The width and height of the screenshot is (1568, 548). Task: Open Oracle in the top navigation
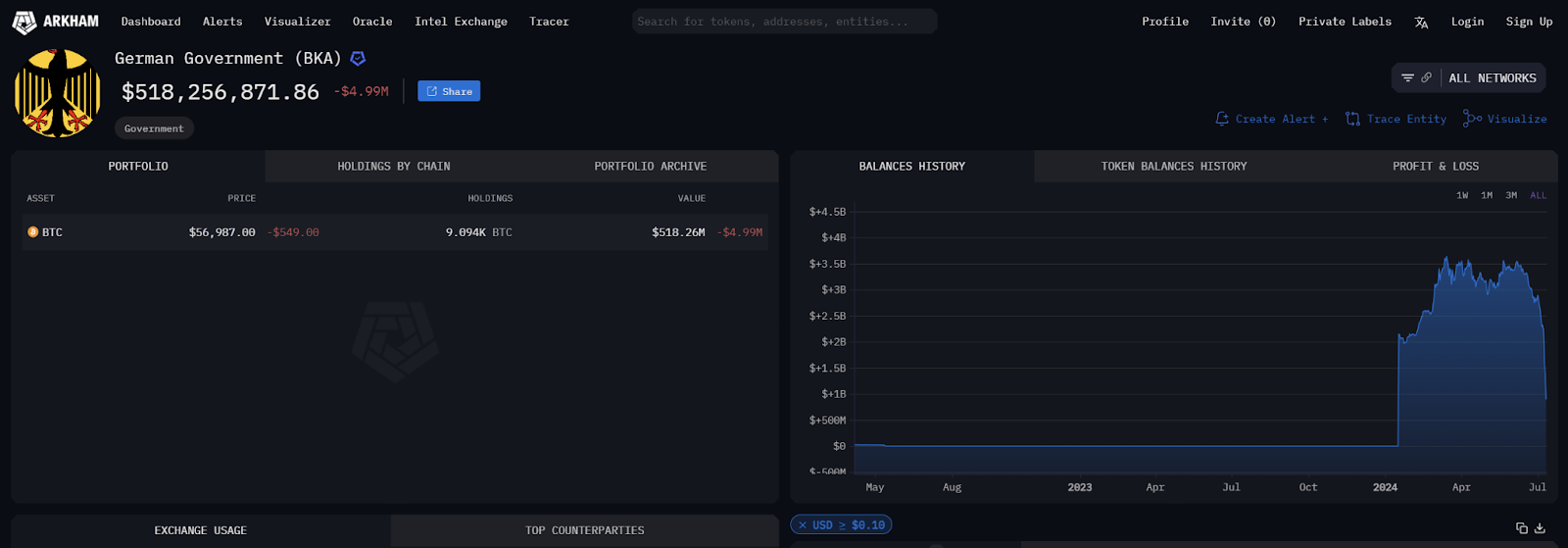pyautogui.click(x=372, y=22)
